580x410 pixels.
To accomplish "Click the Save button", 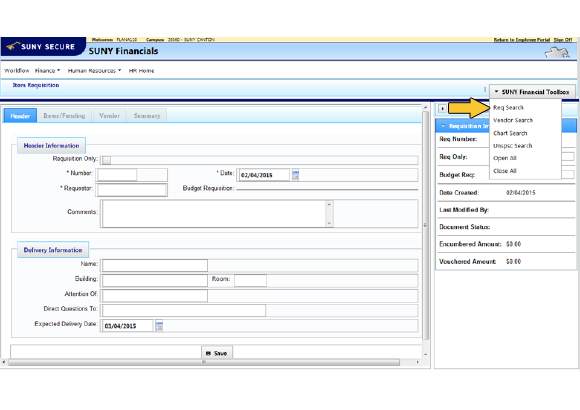I will pyautogui.click(x=217, y=353).
